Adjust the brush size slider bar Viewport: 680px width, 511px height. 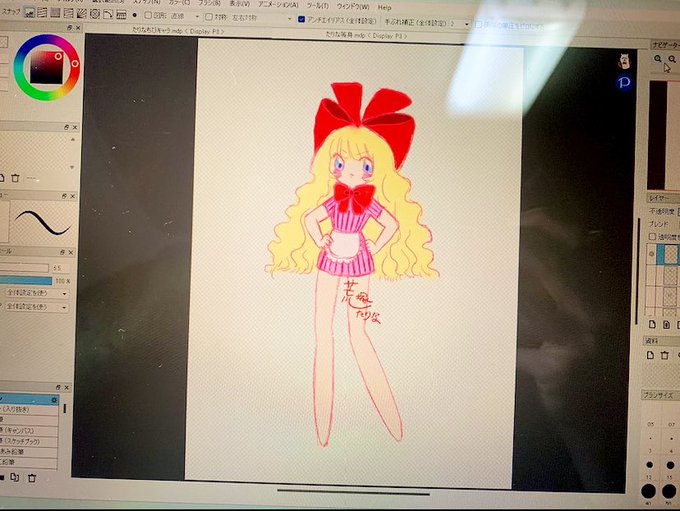pyautogui.click(x=24, y=268)
